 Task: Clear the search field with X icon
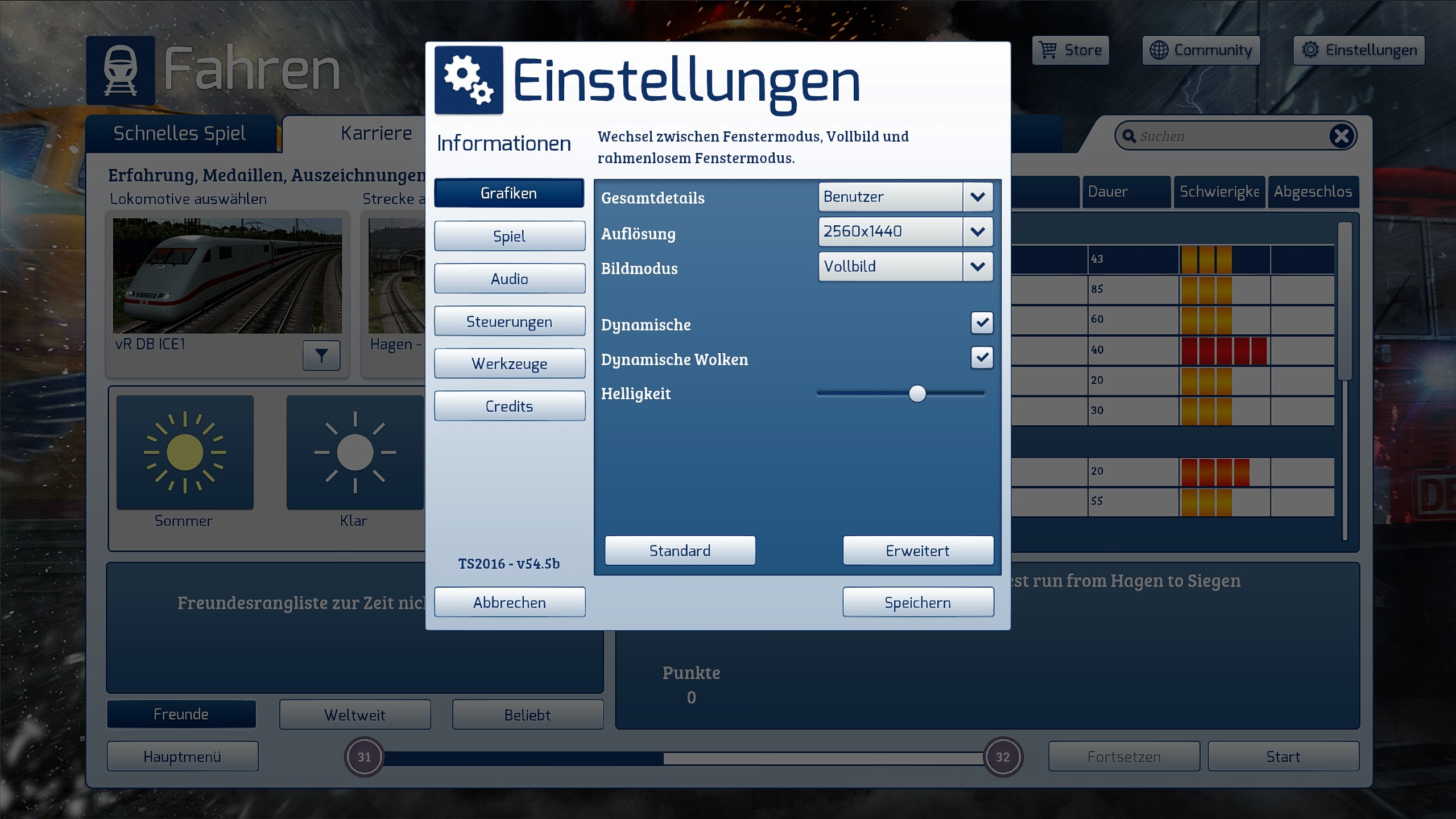1342,136
